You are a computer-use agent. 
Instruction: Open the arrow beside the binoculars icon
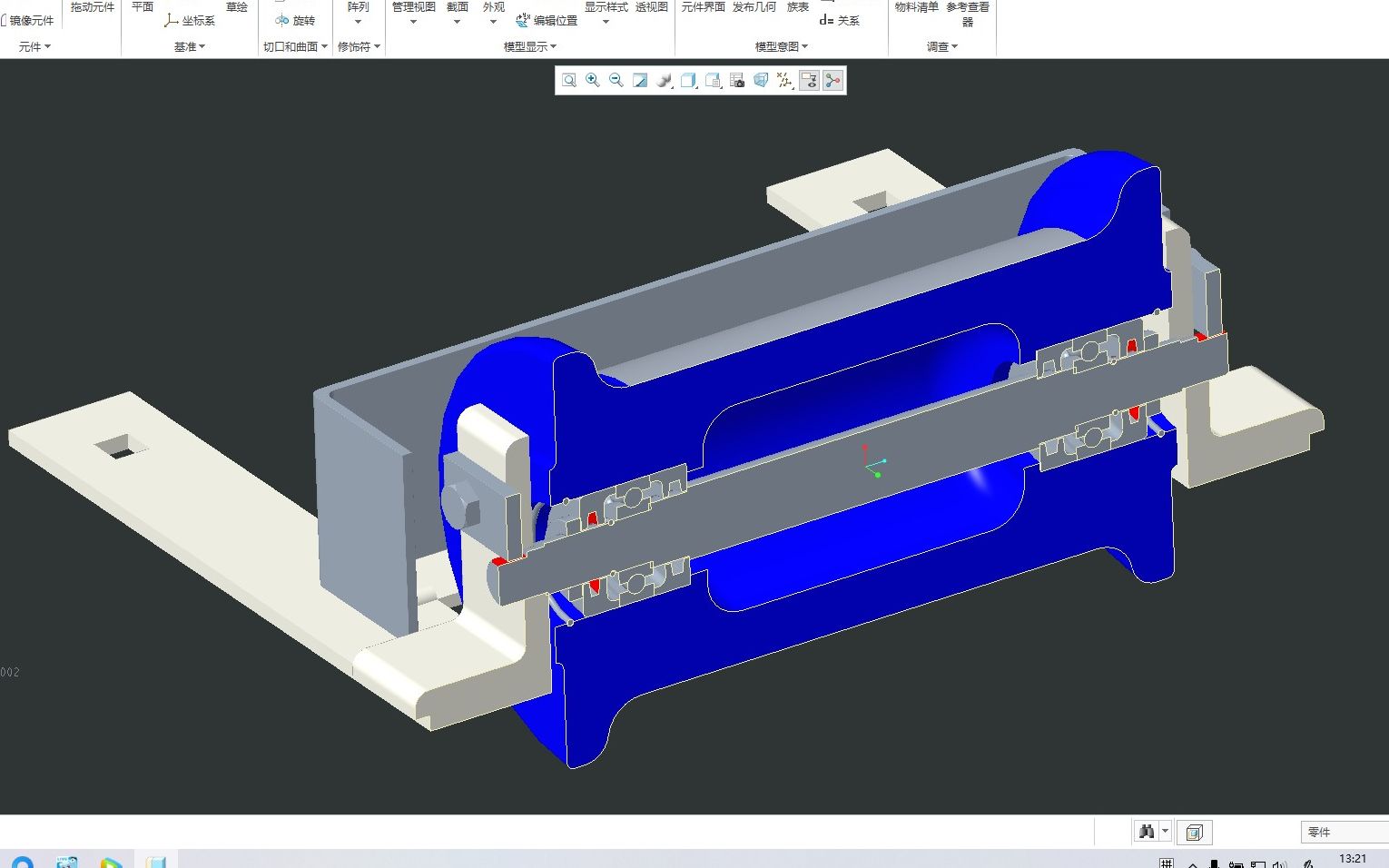[1166, 832]
